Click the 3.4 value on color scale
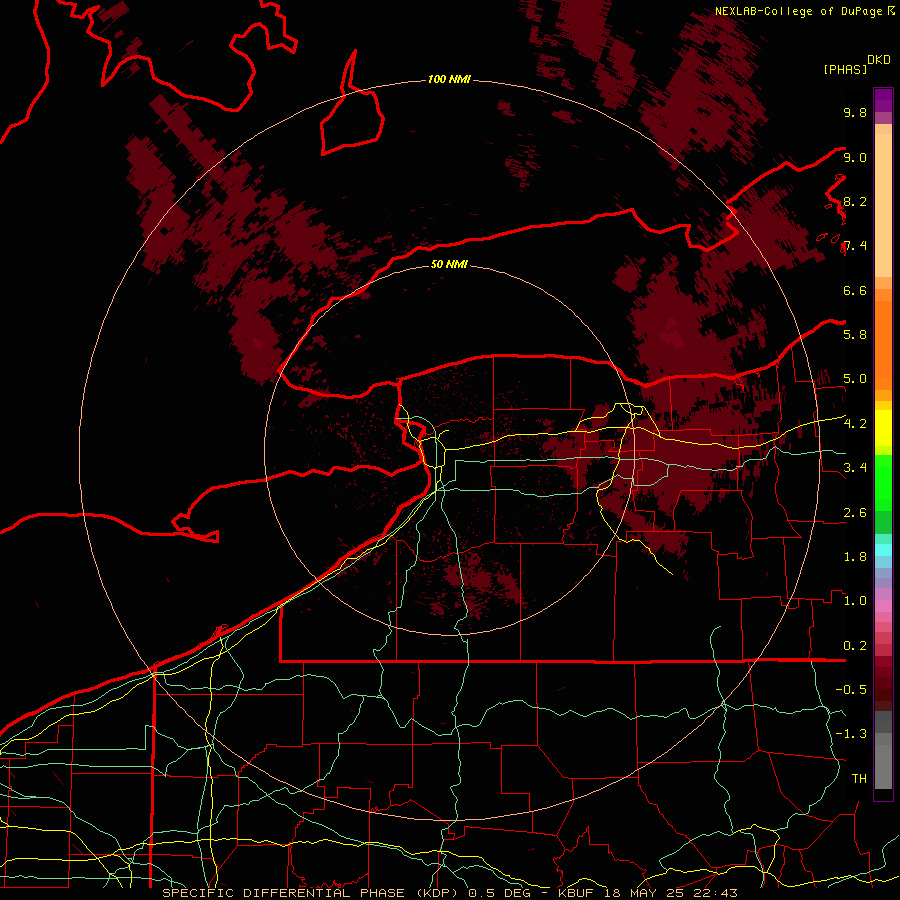Screen dimensions: 900x900 click(855, 467)
